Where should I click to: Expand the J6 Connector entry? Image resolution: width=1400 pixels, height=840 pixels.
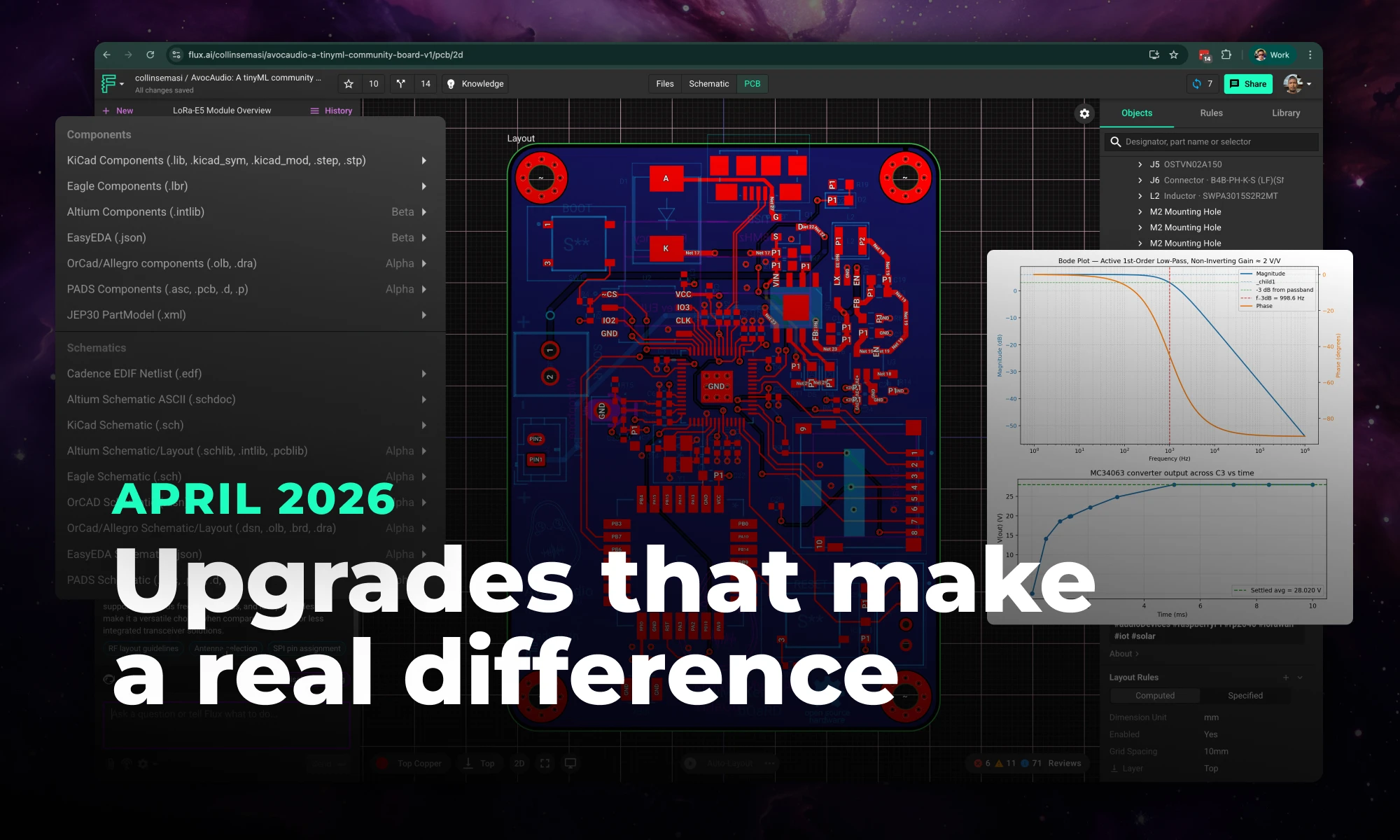(1141, 180)
